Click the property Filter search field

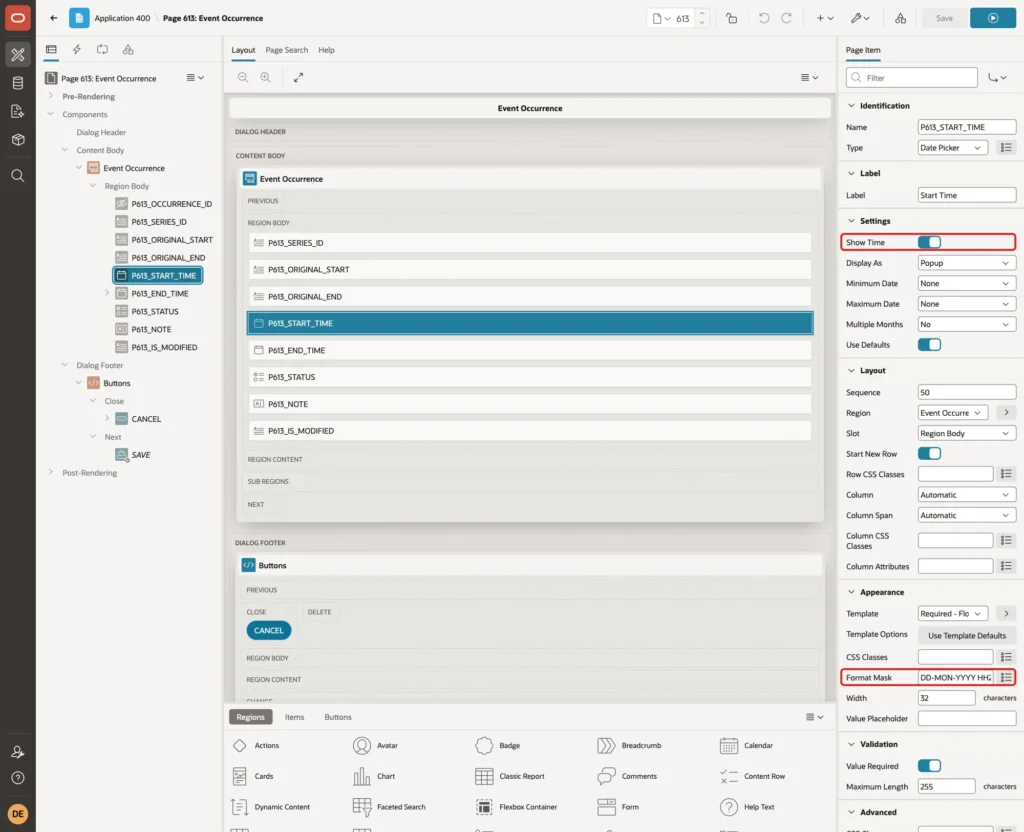tap(912, 78)
